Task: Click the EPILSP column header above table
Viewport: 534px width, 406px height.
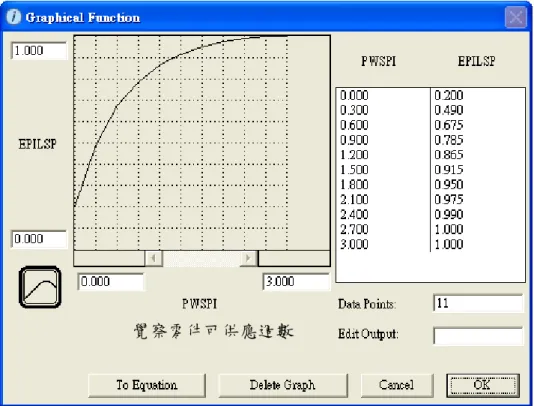Action: tap(476, 62)
